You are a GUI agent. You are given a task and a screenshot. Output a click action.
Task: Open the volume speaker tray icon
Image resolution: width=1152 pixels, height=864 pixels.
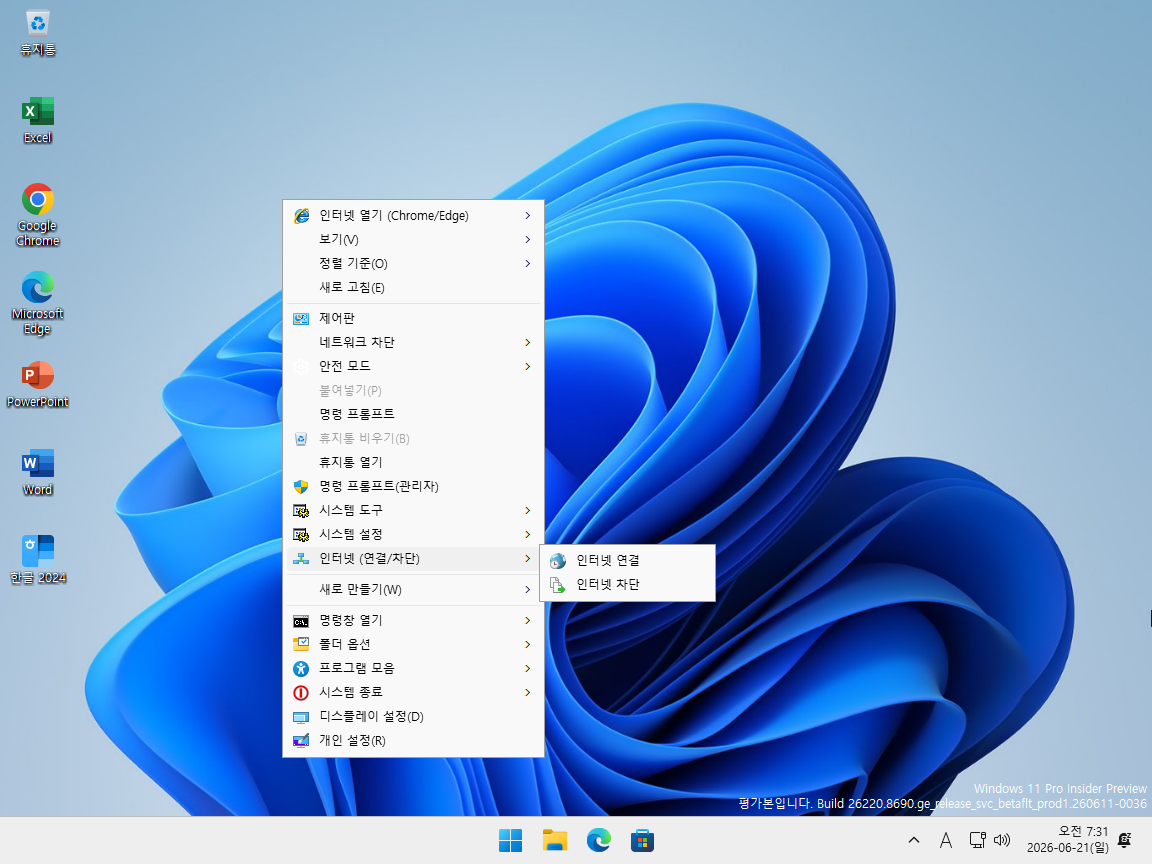point(1001,840)
